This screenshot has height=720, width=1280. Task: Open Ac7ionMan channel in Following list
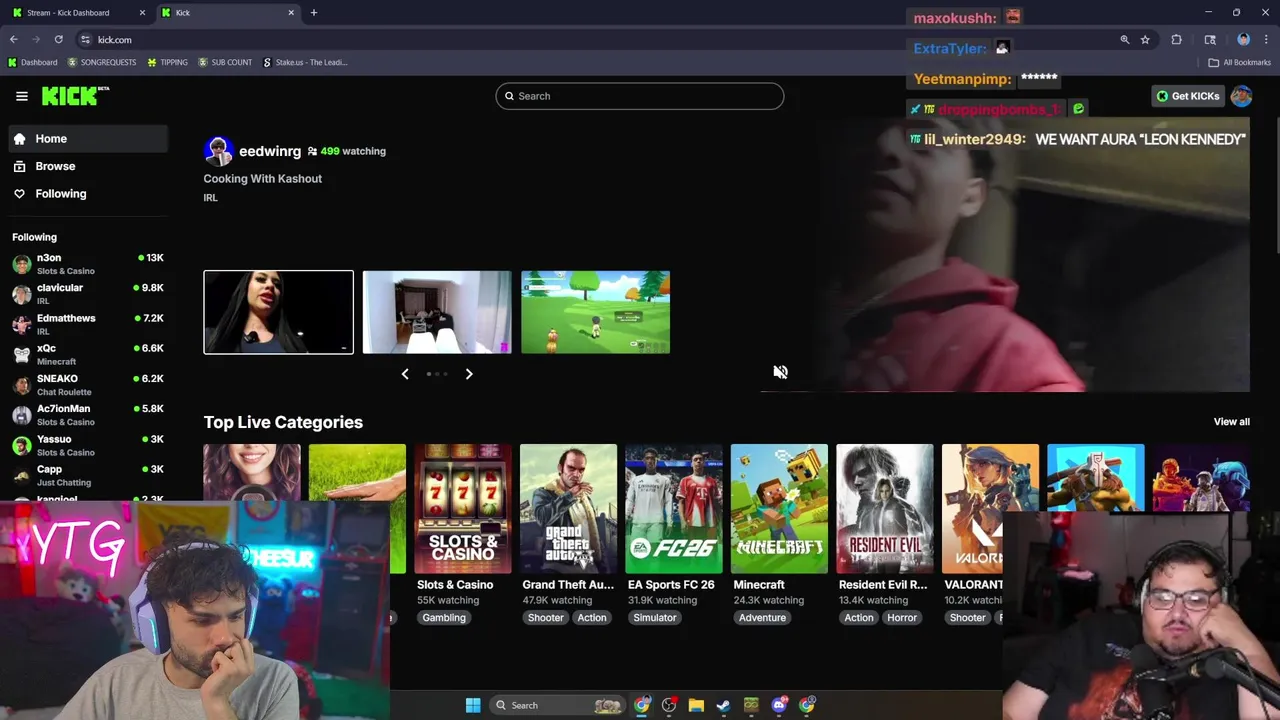88,415
